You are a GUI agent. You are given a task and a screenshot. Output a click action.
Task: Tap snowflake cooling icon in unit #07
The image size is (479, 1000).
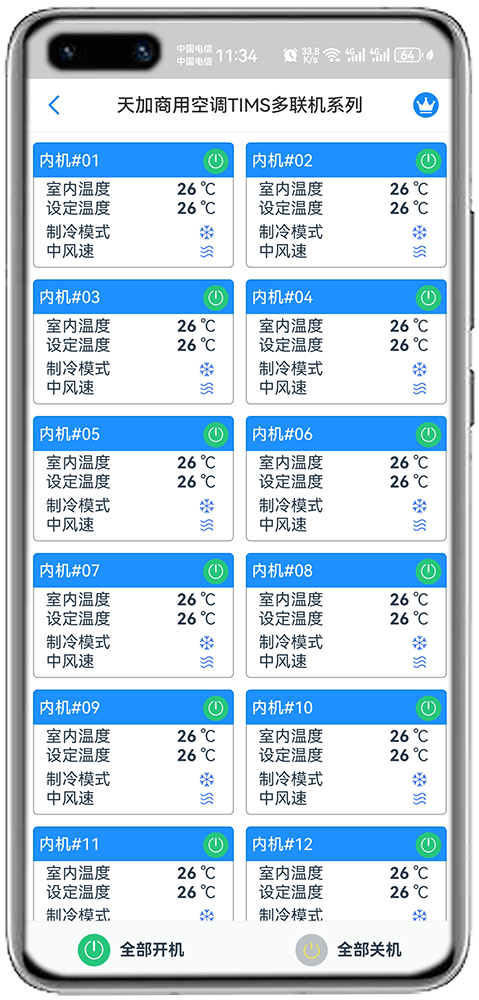pyautogui.click(x=207, y=643)
